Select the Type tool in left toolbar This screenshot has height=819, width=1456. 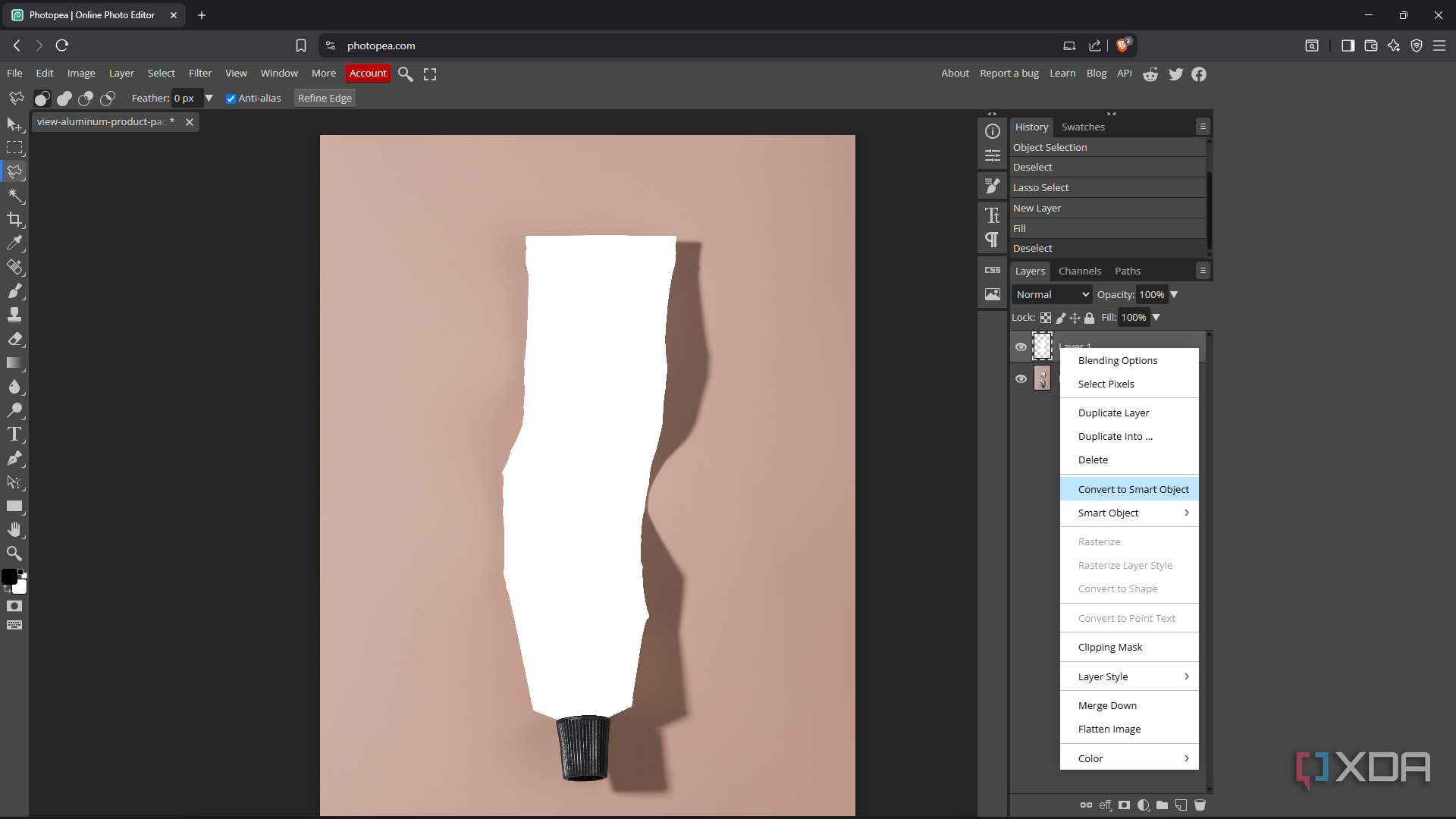pos(14,435)
